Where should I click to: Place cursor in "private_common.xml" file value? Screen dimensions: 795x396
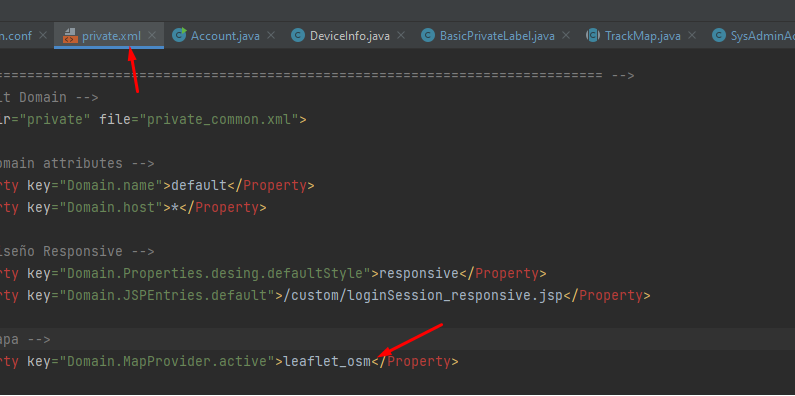coord(219,120)
